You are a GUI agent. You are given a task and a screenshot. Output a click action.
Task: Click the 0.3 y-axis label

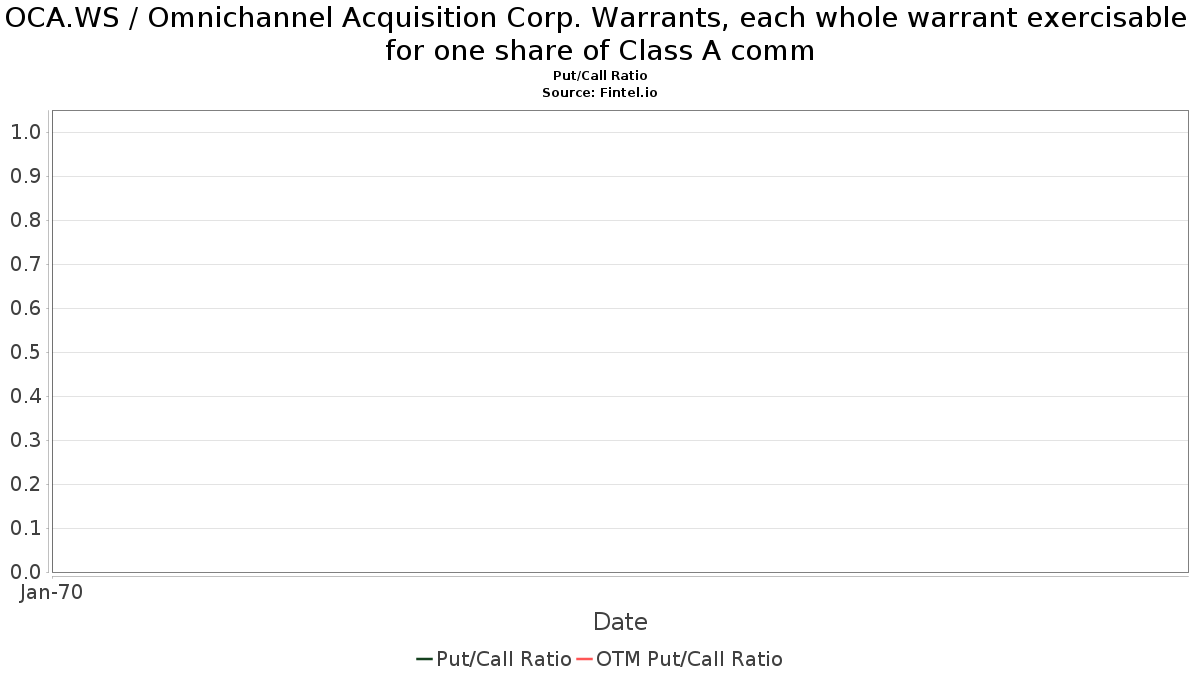pyautogui.click(x=25, y=440)
